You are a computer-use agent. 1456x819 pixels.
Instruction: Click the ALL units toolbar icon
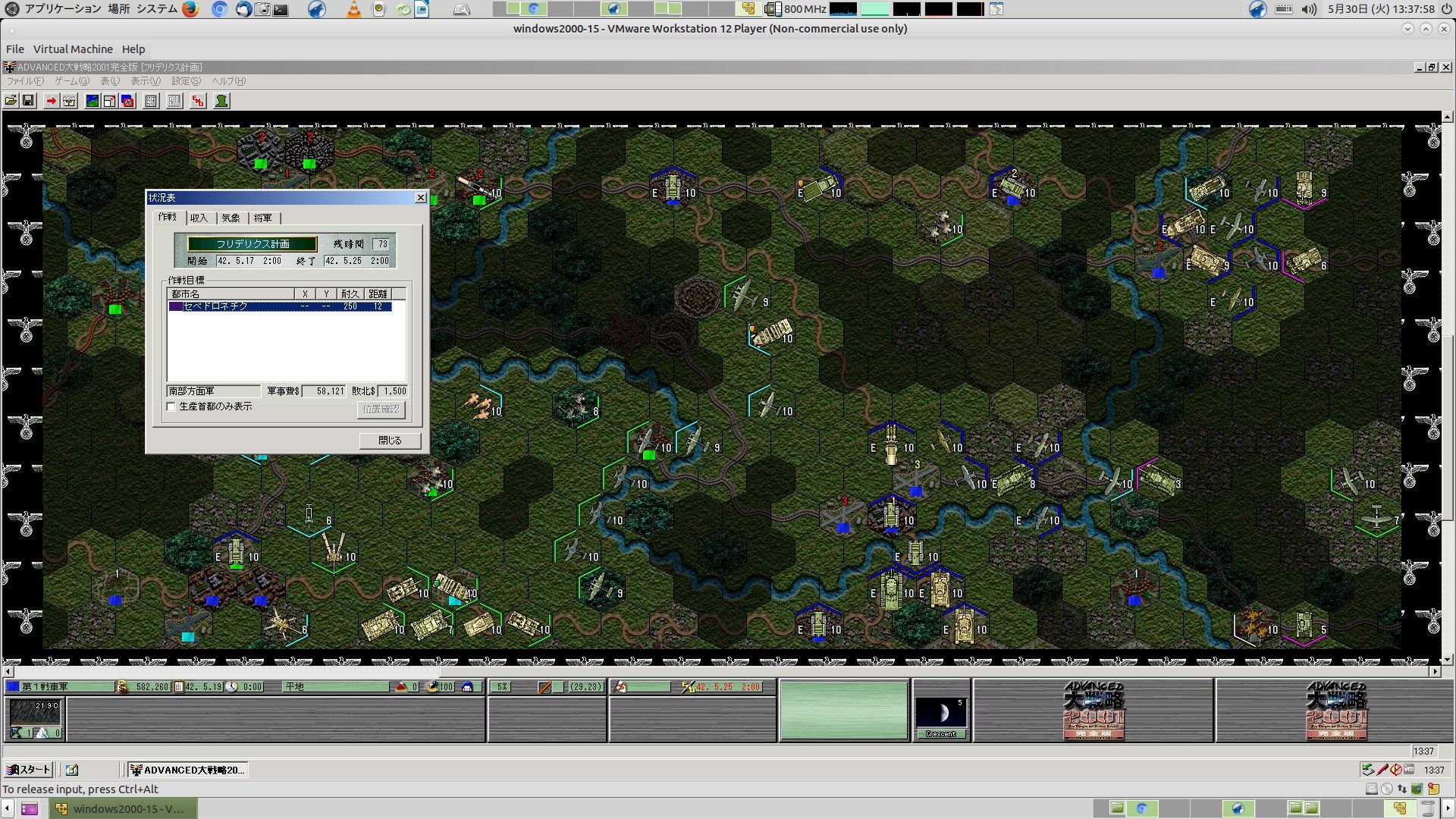(x=174, y=101)
